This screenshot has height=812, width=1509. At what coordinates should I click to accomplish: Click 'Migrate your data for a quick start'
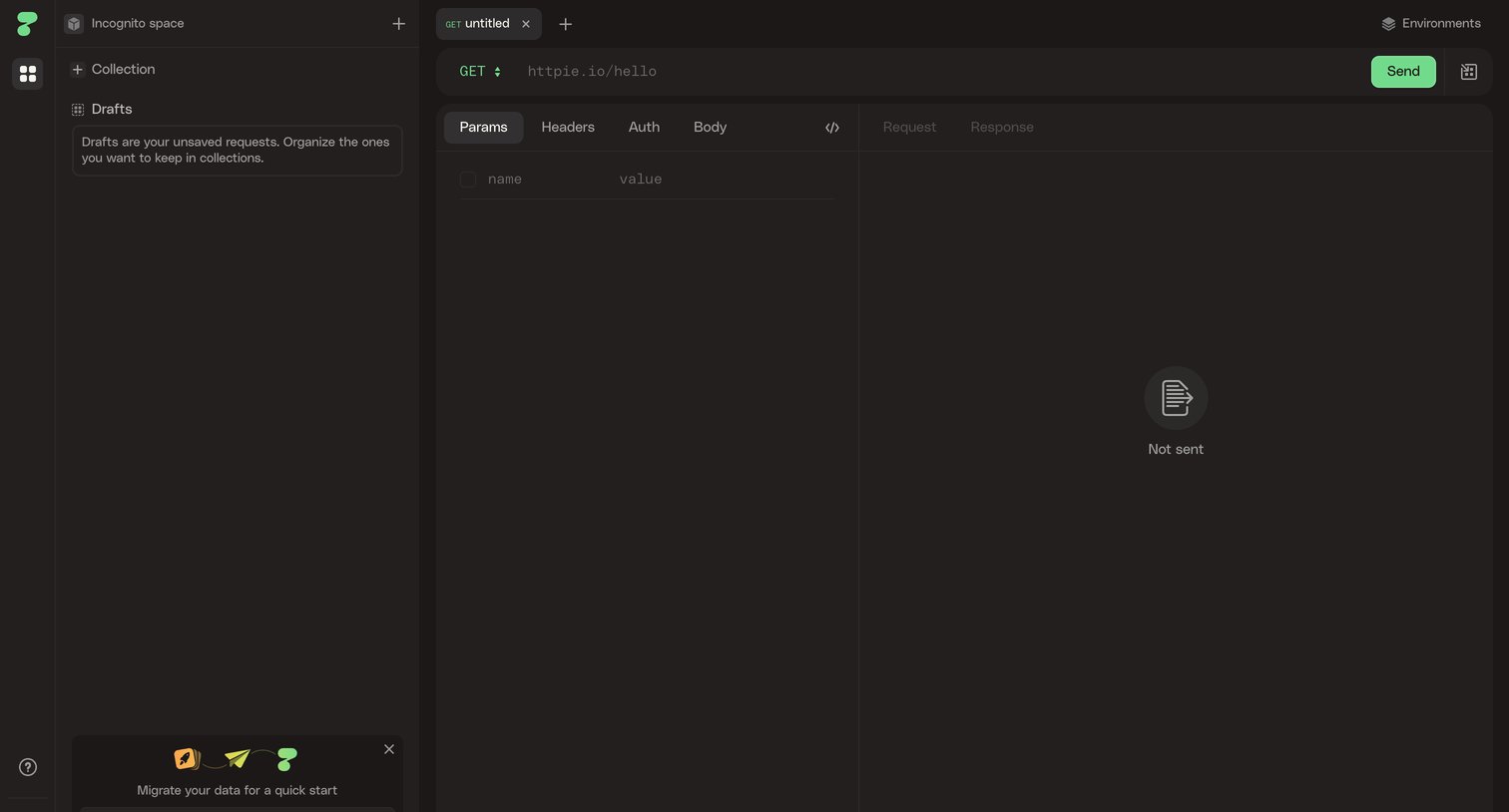pos(237,790)
